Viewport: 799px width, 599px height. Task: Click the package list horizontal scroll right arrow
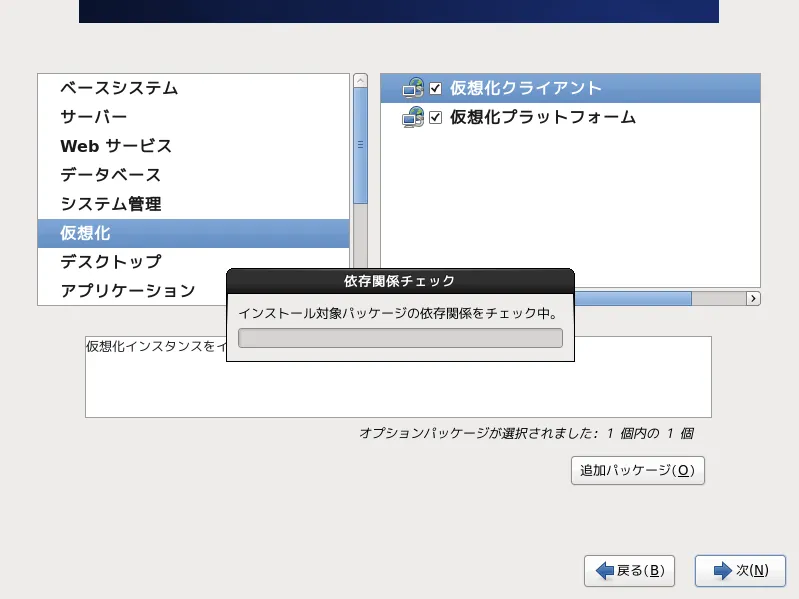753,298
